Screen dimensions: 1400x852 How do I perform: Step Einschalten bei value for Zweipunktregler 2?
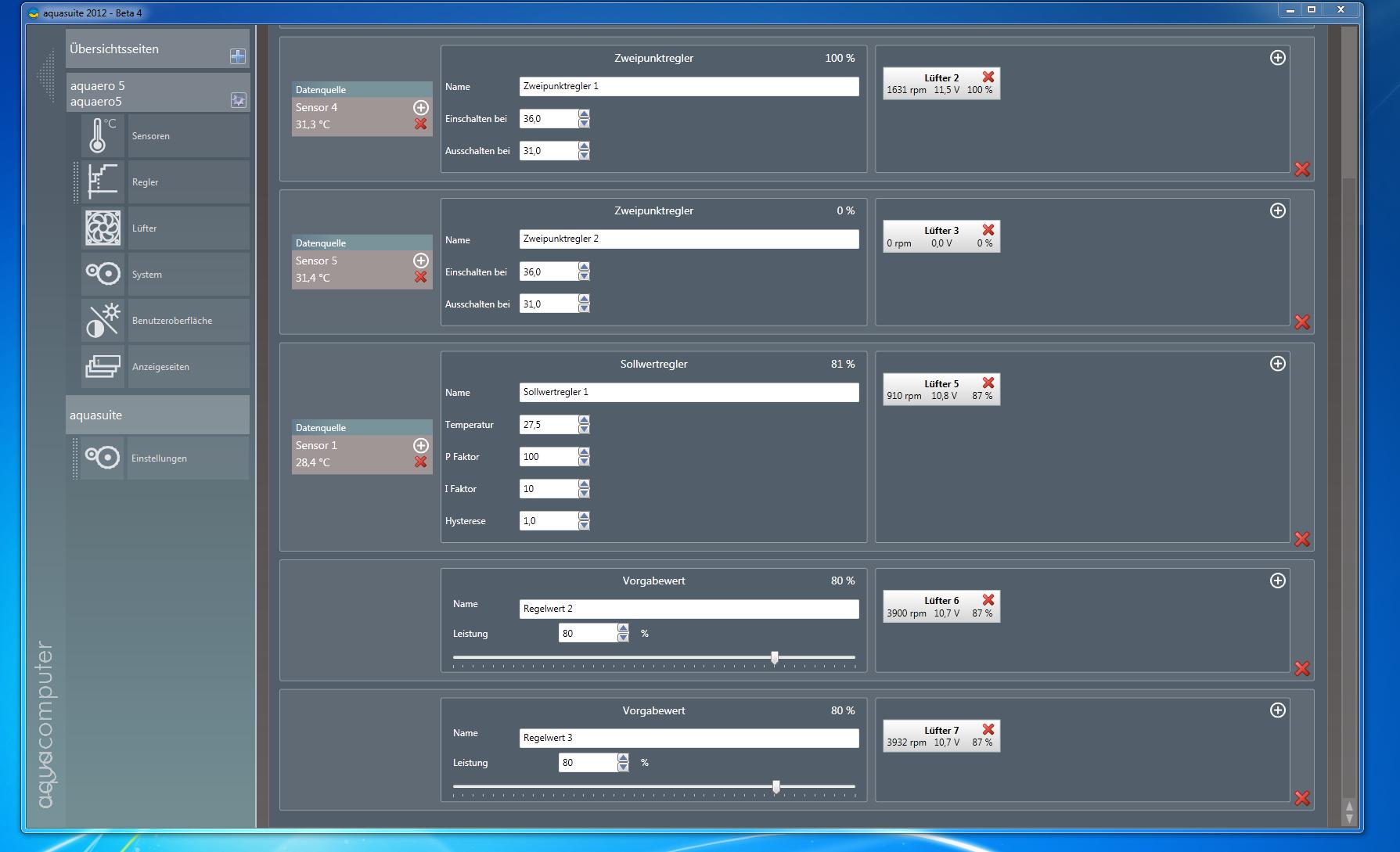tap(584, 272)
